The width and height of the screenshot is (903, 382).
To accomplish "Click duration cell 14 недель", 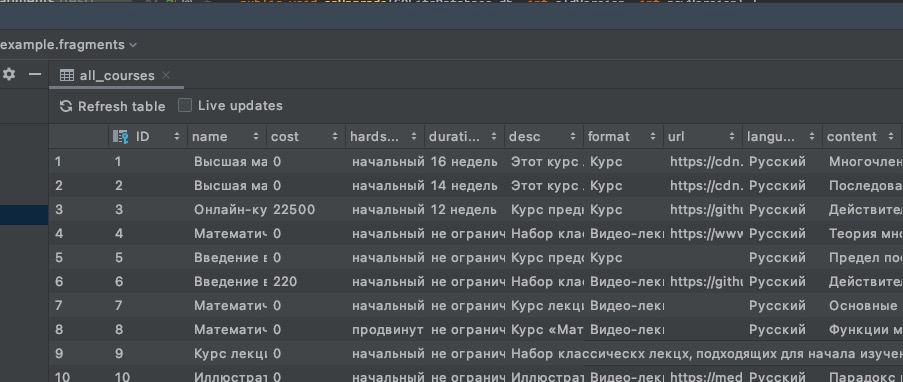I will point(464,186).
